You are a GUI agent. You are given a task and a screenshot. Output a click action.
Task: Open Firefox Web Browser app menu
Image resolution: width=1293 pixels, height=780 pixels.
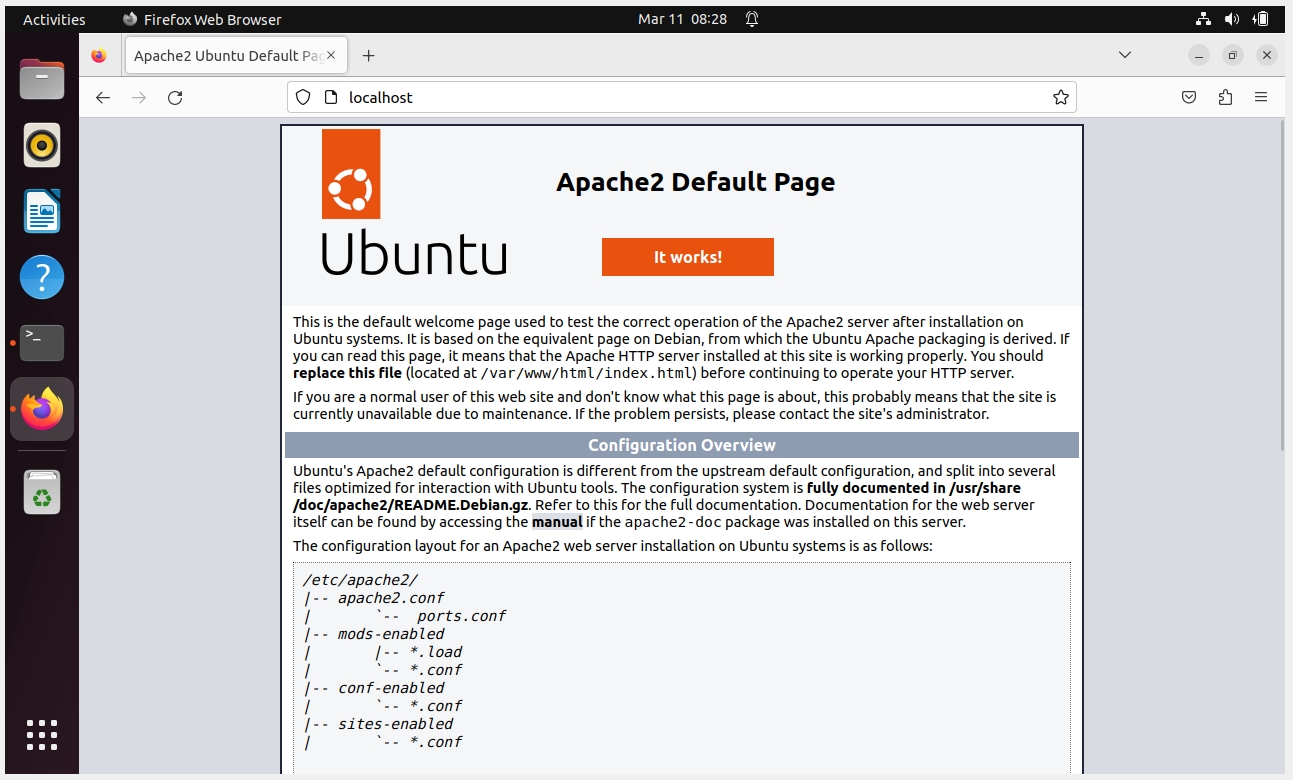tap(202, 19)
